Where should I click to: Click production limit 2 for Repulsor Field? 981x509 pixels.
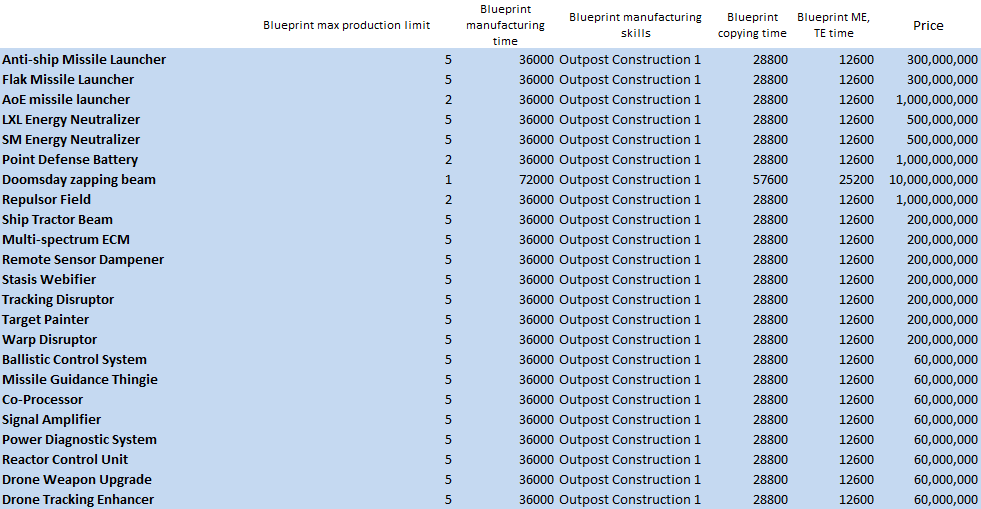(x=448, y=199)
